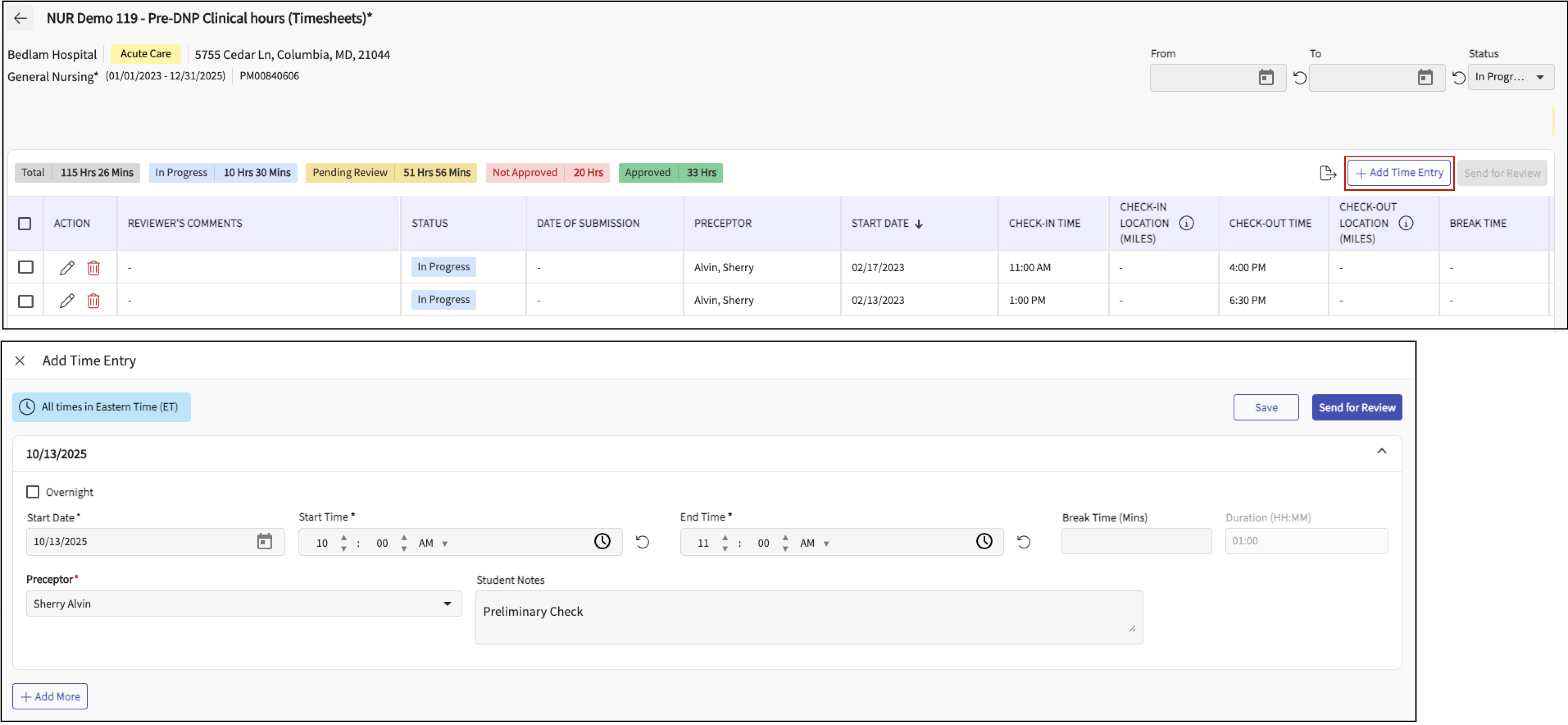Screen dimensions: 1568x725
Task: Click the Status column header
Action: click(429, 223)
